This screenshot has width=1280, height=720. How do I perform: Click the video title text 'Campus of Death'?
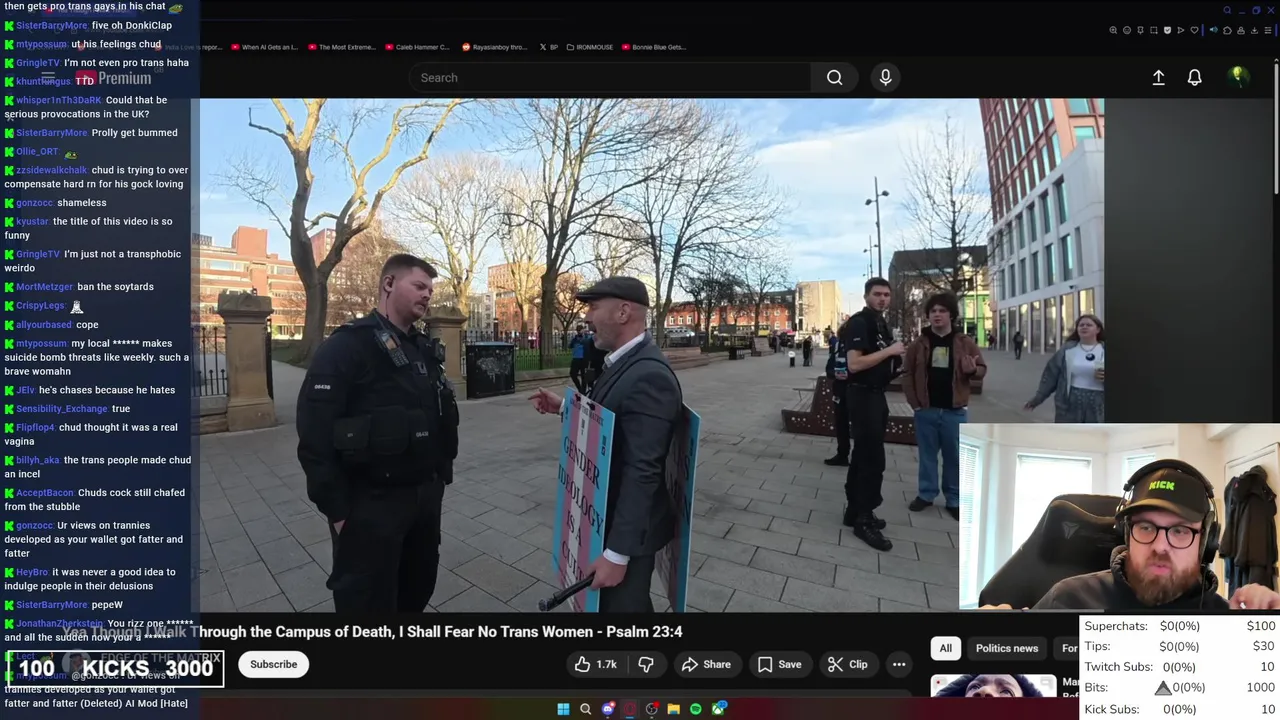(x=333, y=631)
